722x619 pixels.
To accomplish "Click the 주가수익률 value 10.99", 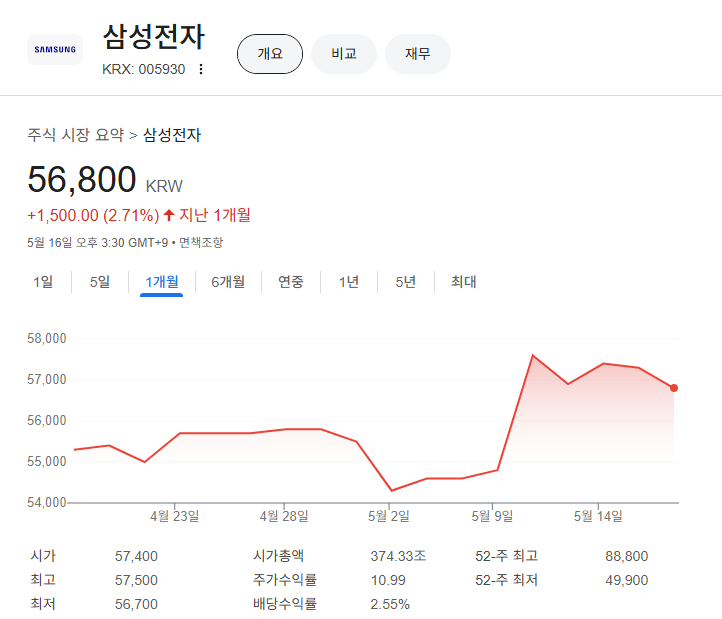I will pos(388,580).
